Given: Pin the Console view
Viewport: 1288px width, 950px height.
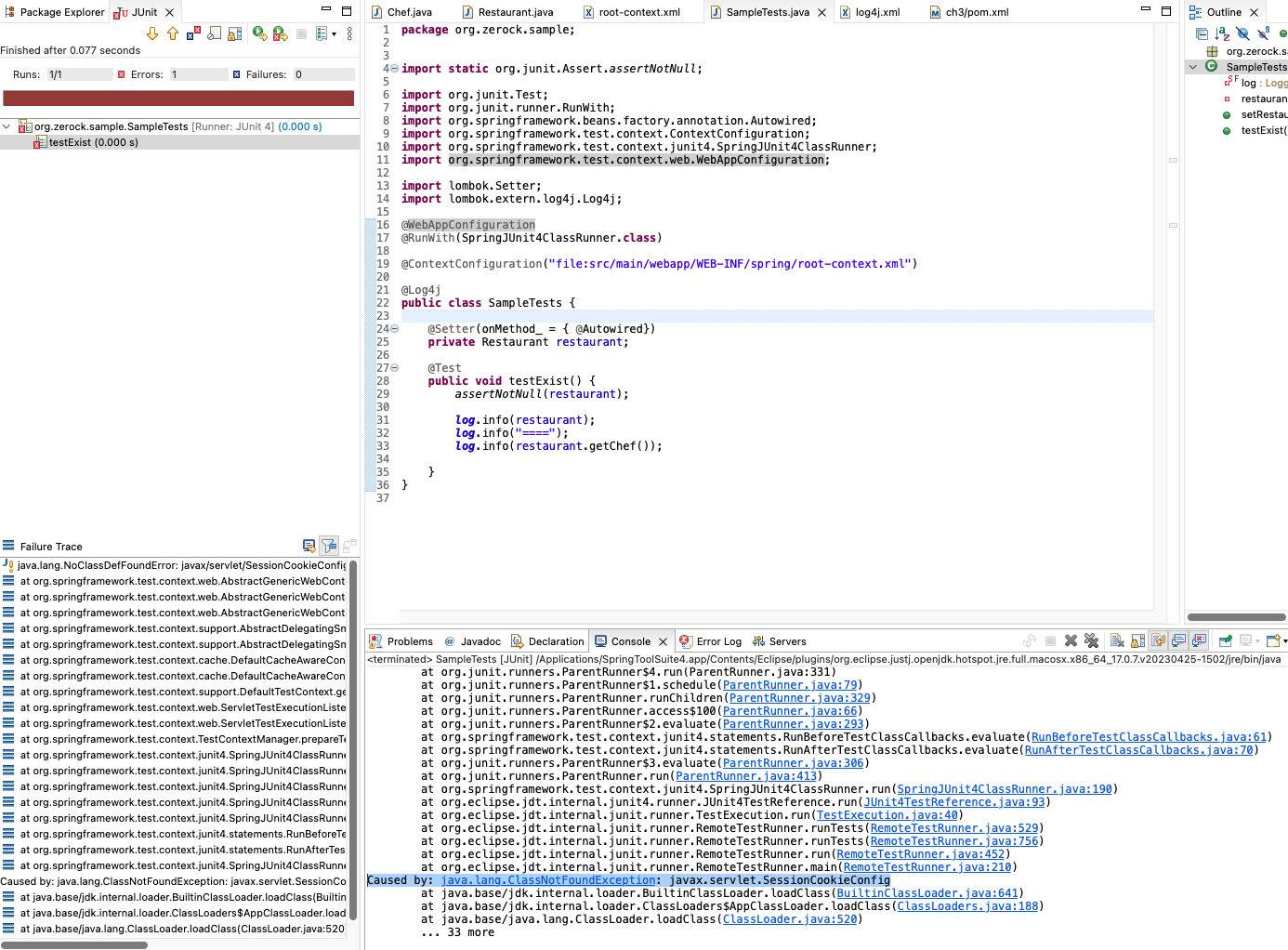Looking at the screenshot, I should pos(1225,640).
